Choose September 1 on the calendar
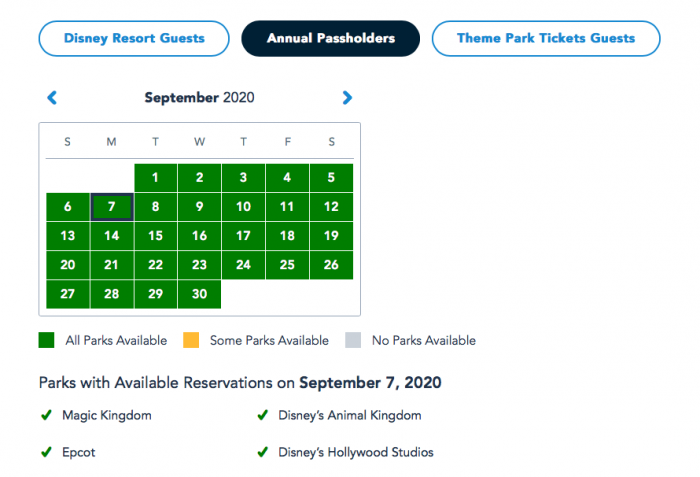The height and width of the screenshot is (477, 700). (156, 178)
